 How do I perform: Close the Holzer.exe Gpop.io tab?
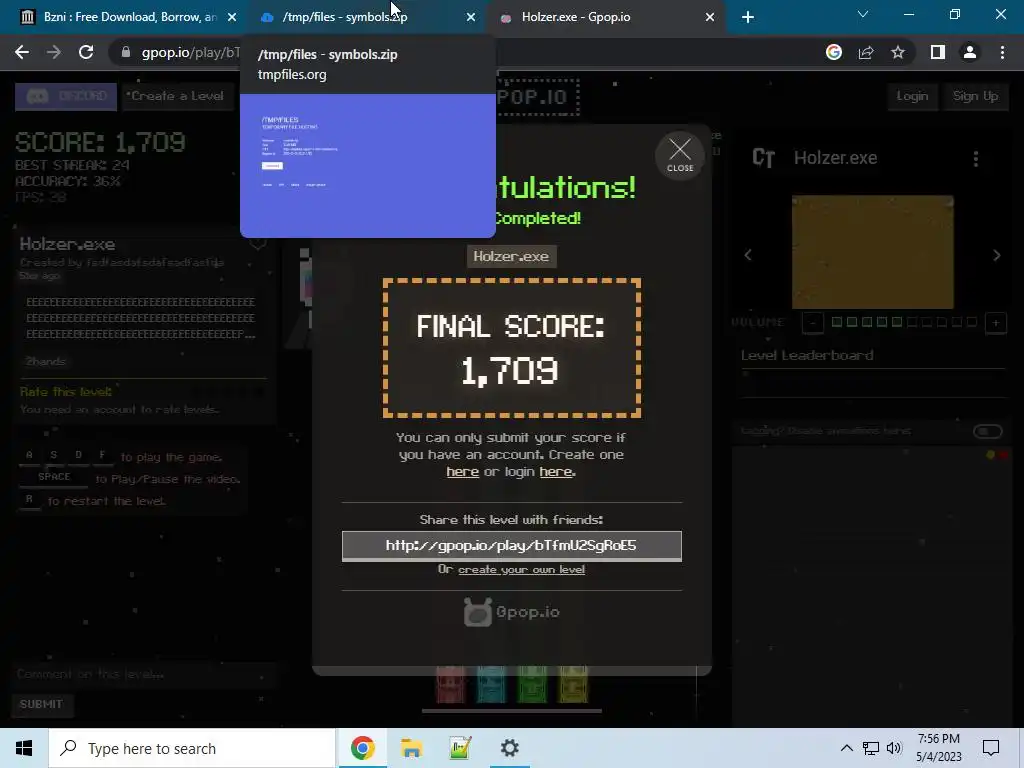click(710, 17)
